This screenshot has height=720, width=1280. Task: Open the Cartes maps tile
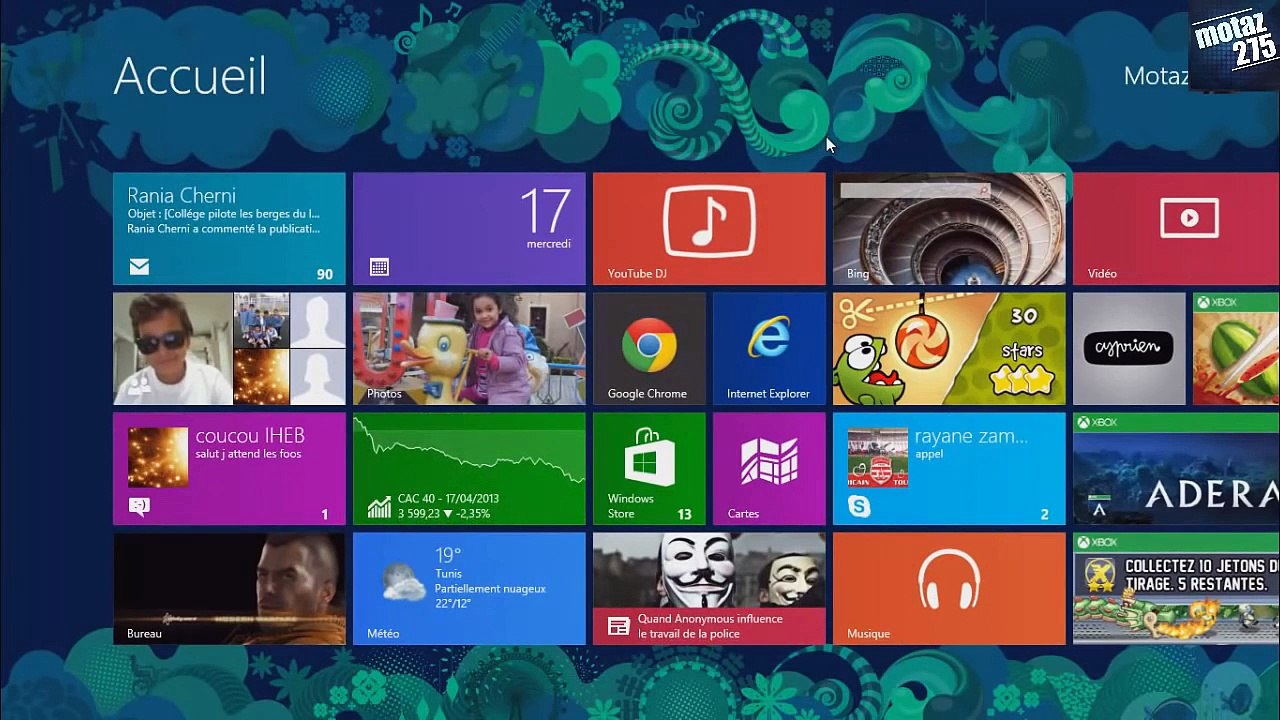coord(769,469)
